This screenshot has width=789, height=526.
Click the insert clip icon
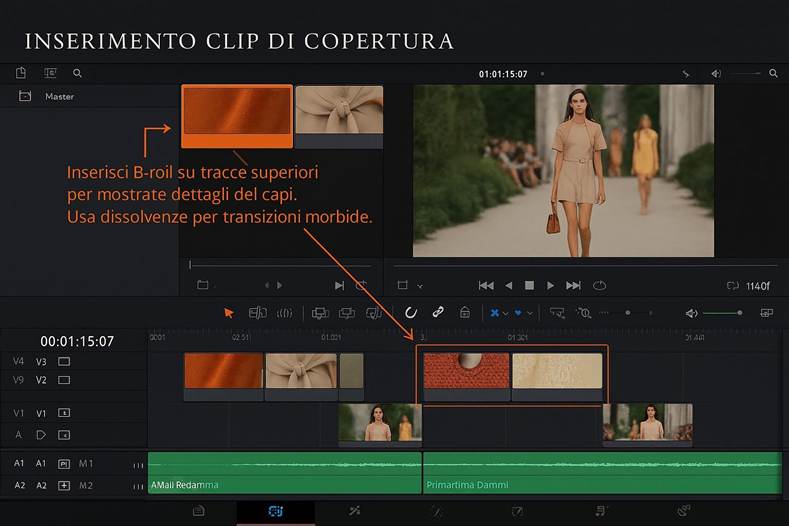point(320,313)
